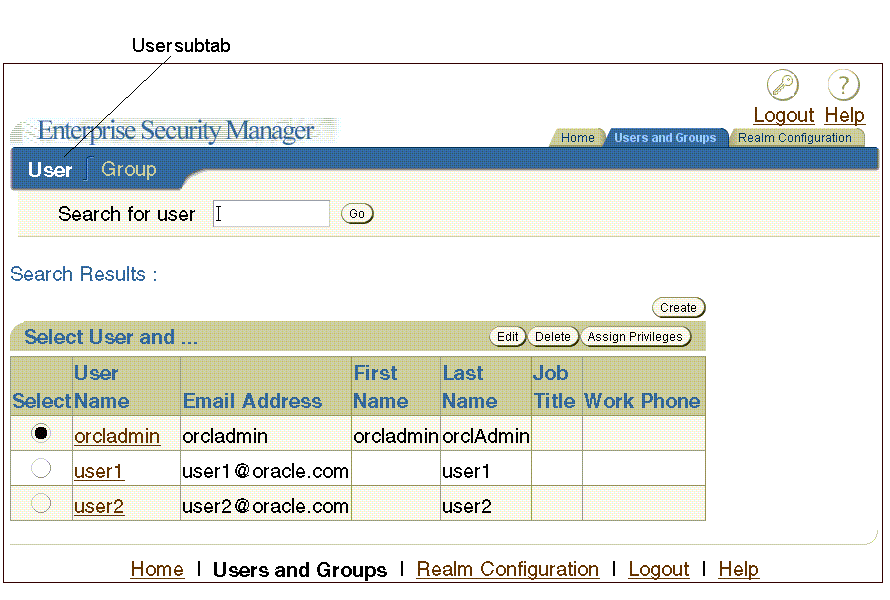Click the Help question mark icon

tap(844, 86)
